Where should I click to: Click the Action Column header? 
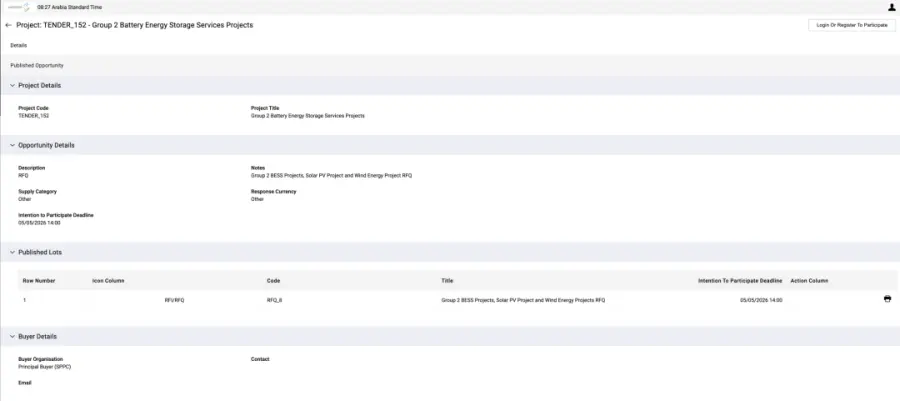tap(809, 281)
